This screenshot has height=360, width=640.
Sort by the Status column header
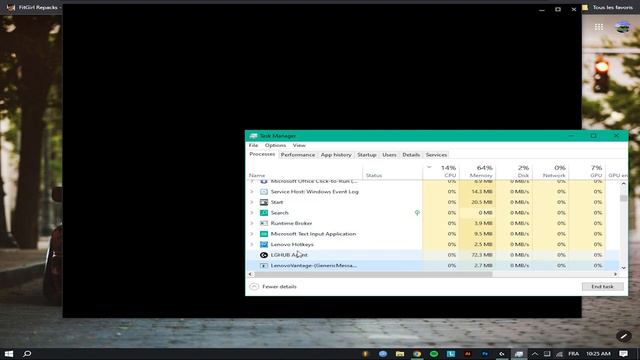(392, 171)
